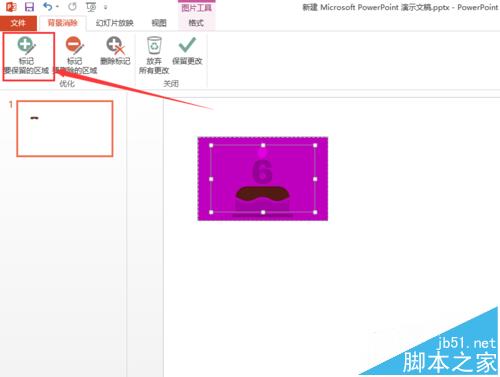Viewport: 500px width, 377px height.
Task: Open the View (视图) tab
Action: [x=159, y=23]
